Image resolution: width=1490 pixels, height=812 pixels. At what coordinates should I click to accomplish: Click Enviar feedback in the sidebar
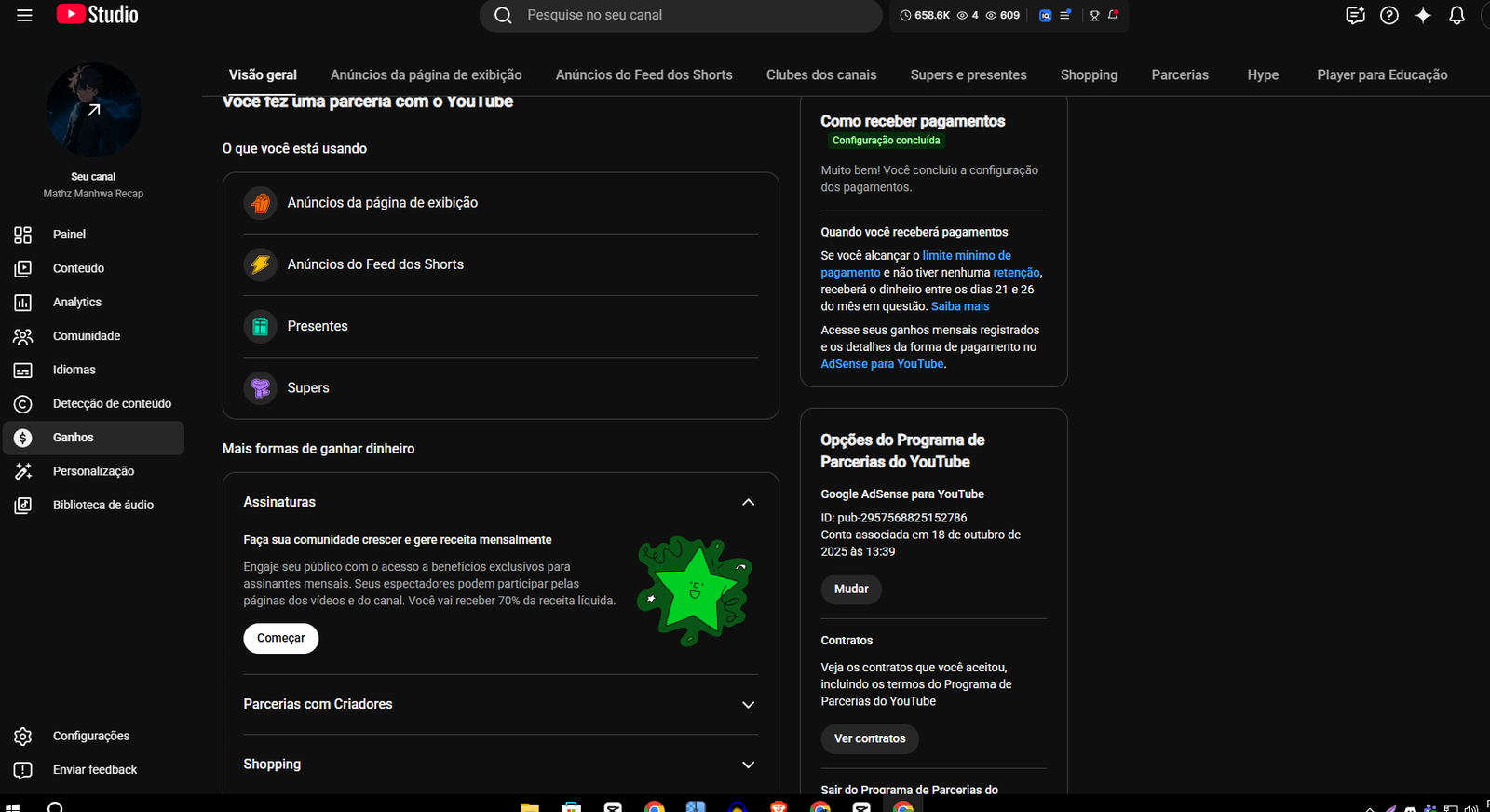click(x=93, y=769)
